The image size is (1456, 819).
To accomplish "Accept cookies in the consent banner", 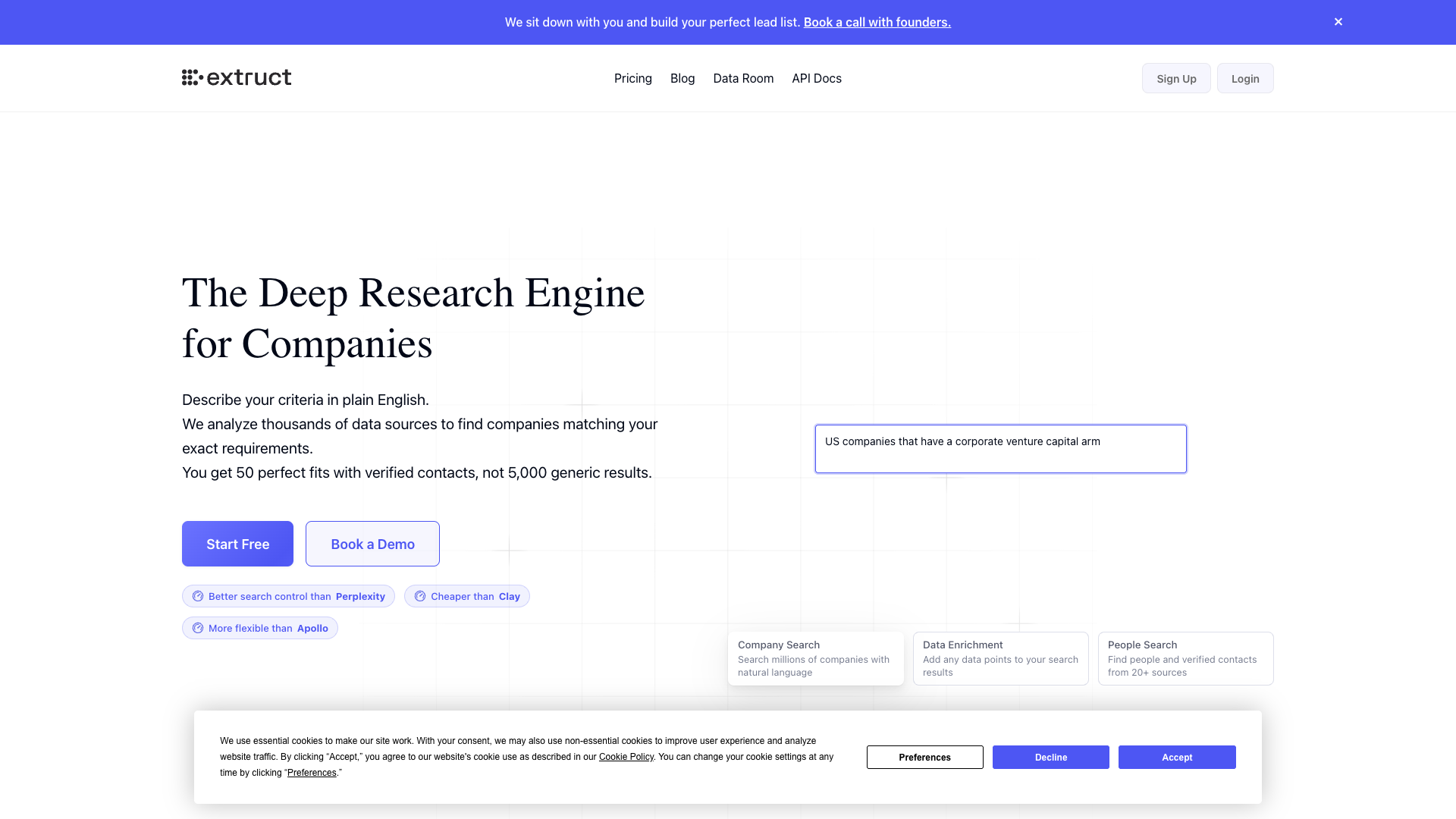I will (1177, 757).
